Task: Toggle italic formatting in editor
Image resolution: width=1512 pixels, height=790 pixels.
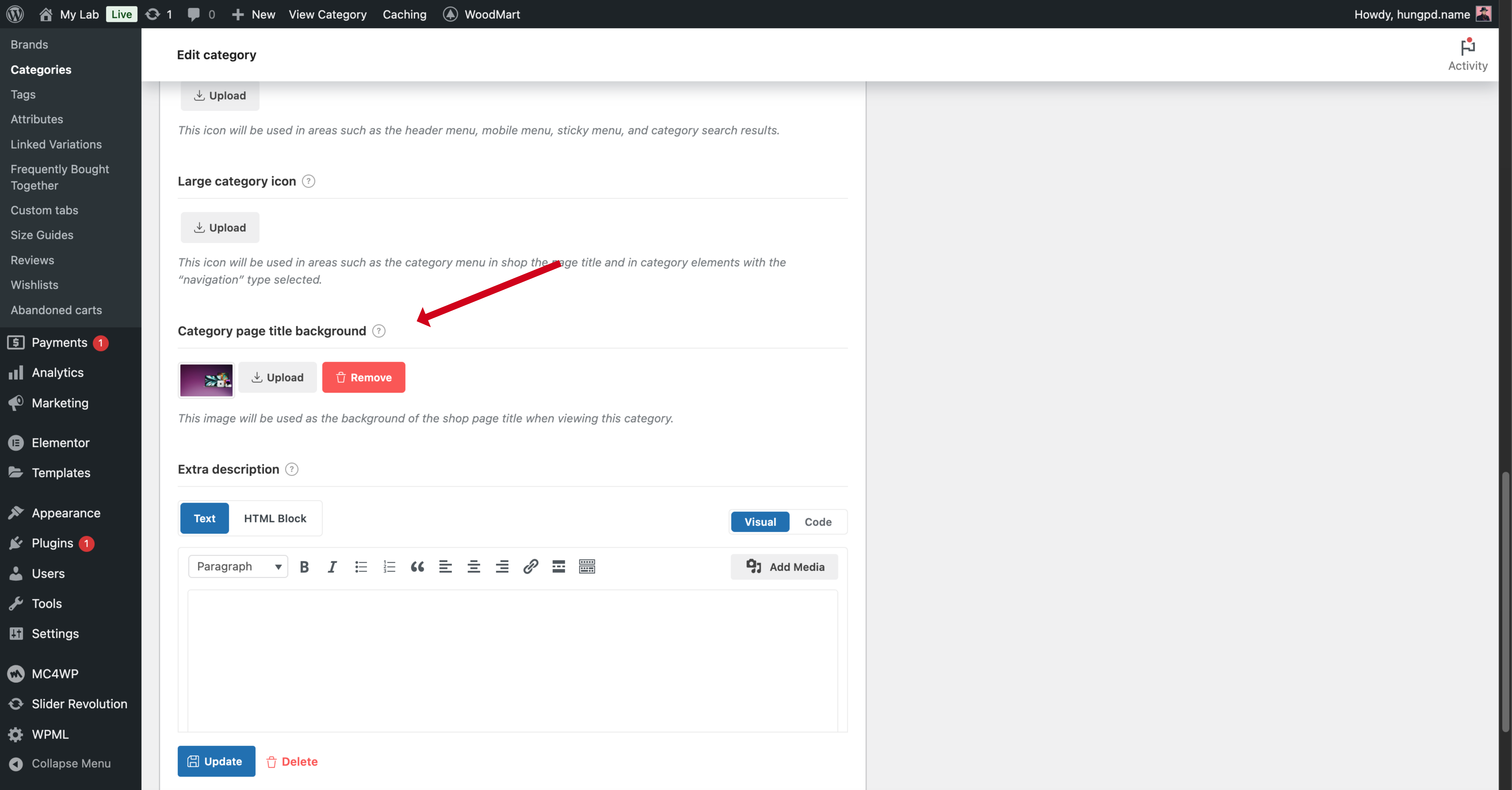Action: pos(332,567)
